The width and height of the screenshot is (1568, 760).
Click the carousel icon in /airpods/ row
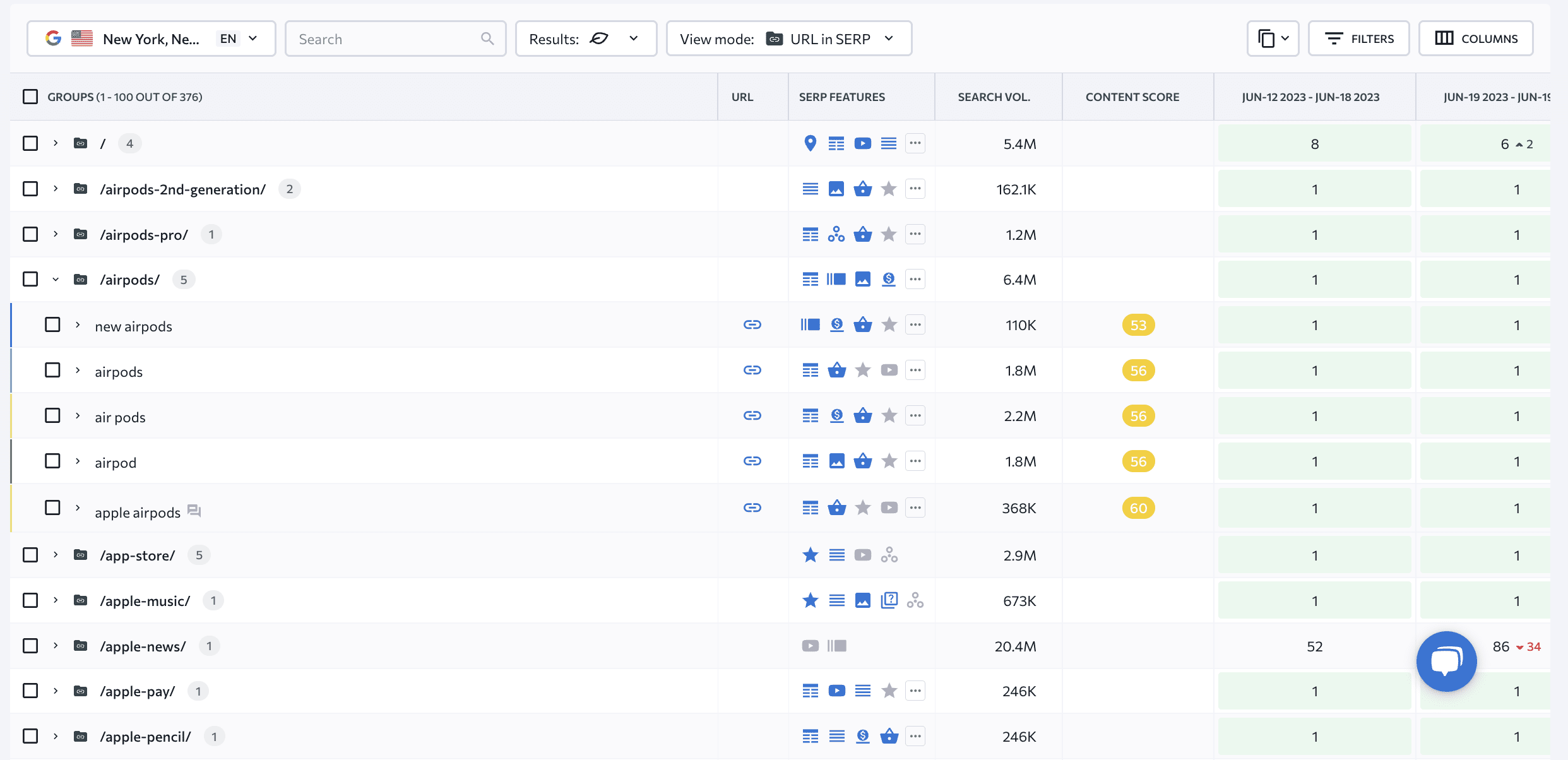point(836,279)
